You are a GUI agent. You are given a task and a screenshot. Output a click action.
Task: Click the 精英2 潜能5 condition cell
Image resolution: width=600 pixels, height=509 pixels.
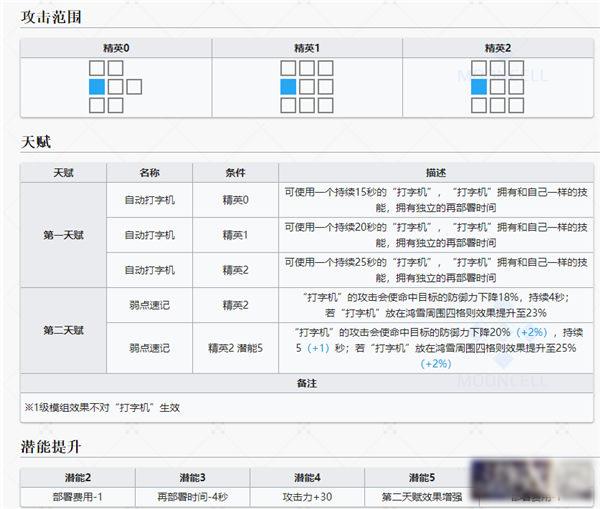(235, 348)
